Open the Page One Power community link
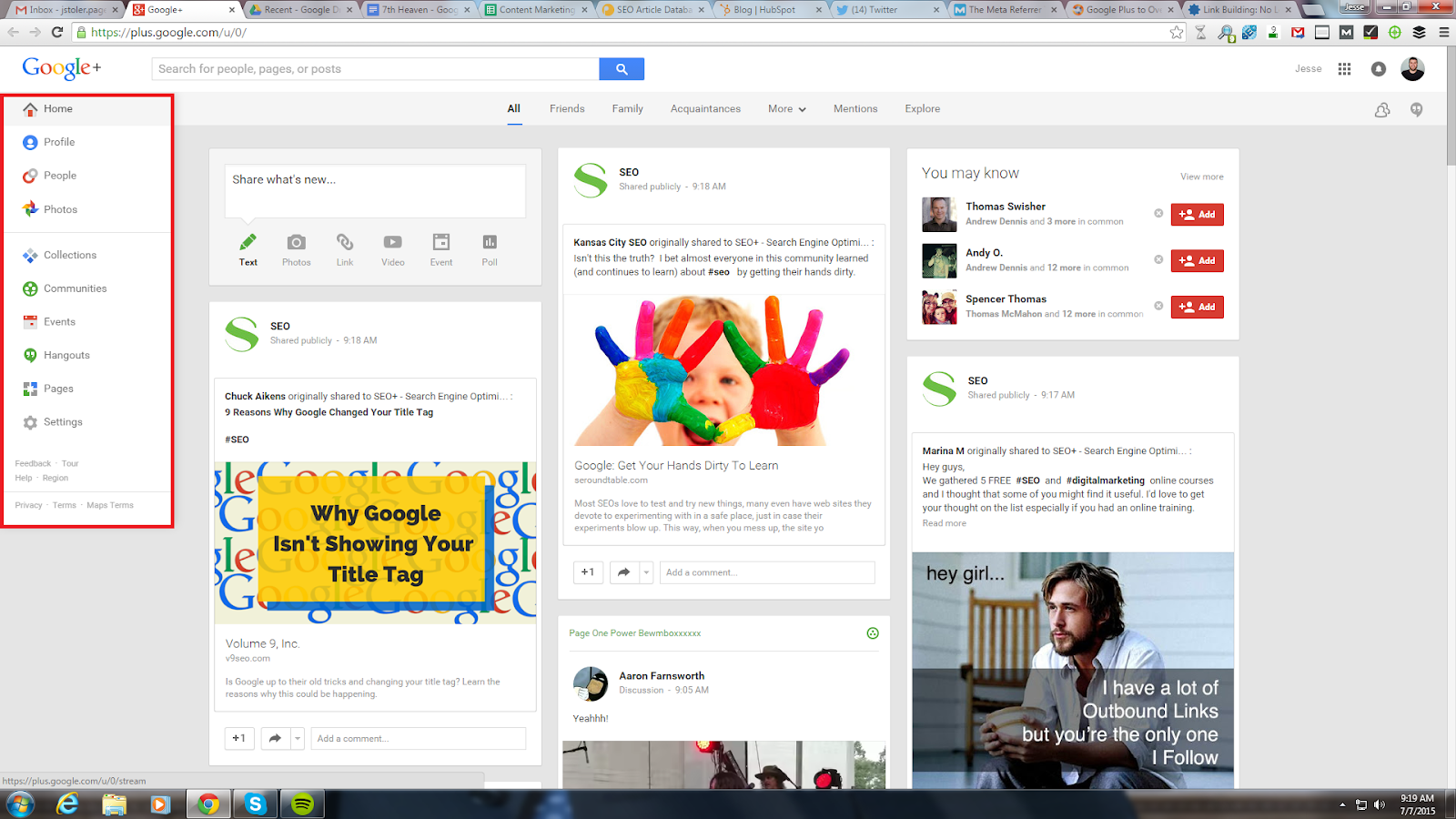This screenshot has width=1456, height=819. coord(635,633)
